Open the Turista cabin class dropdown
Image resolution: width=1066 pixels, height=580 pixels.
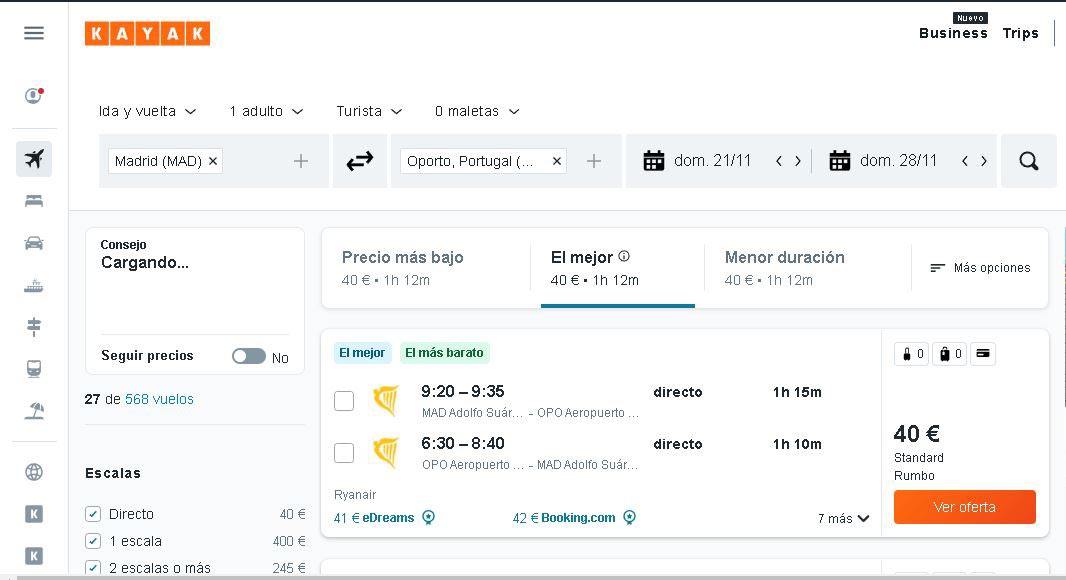click(x=369, y=112)
